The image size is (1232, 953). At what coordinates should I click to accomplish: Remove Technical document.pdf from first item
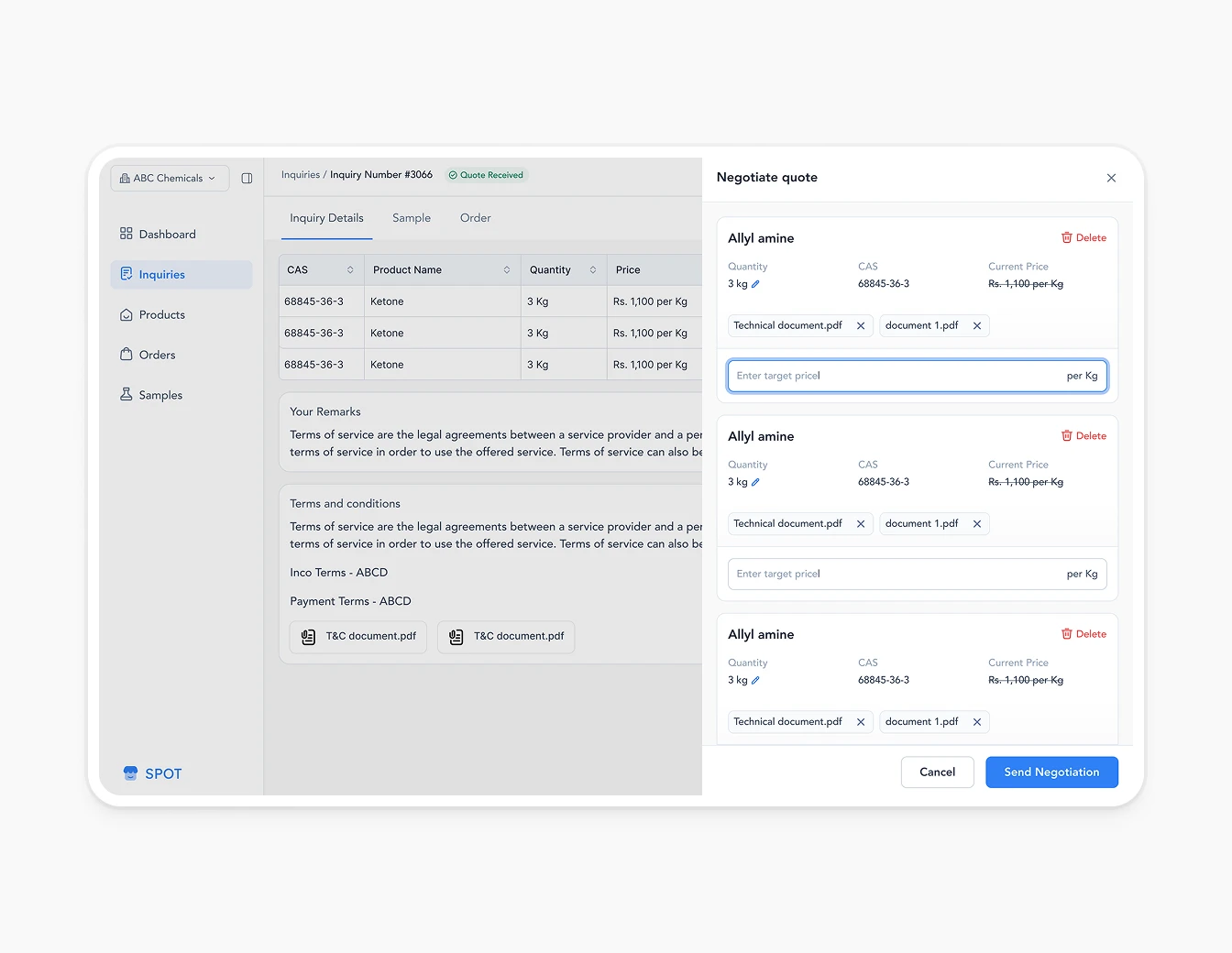860,325
